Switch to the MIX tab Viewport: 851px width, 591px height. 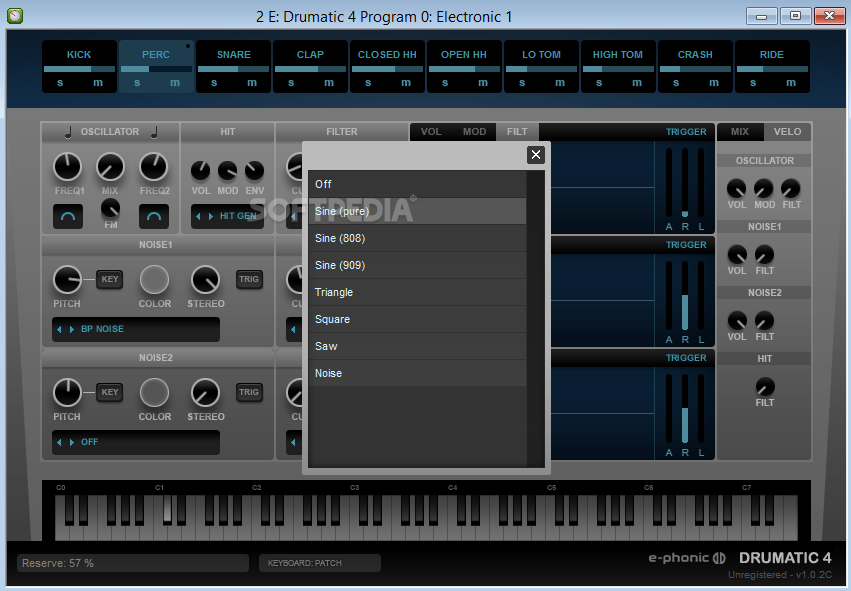(740, 131)
